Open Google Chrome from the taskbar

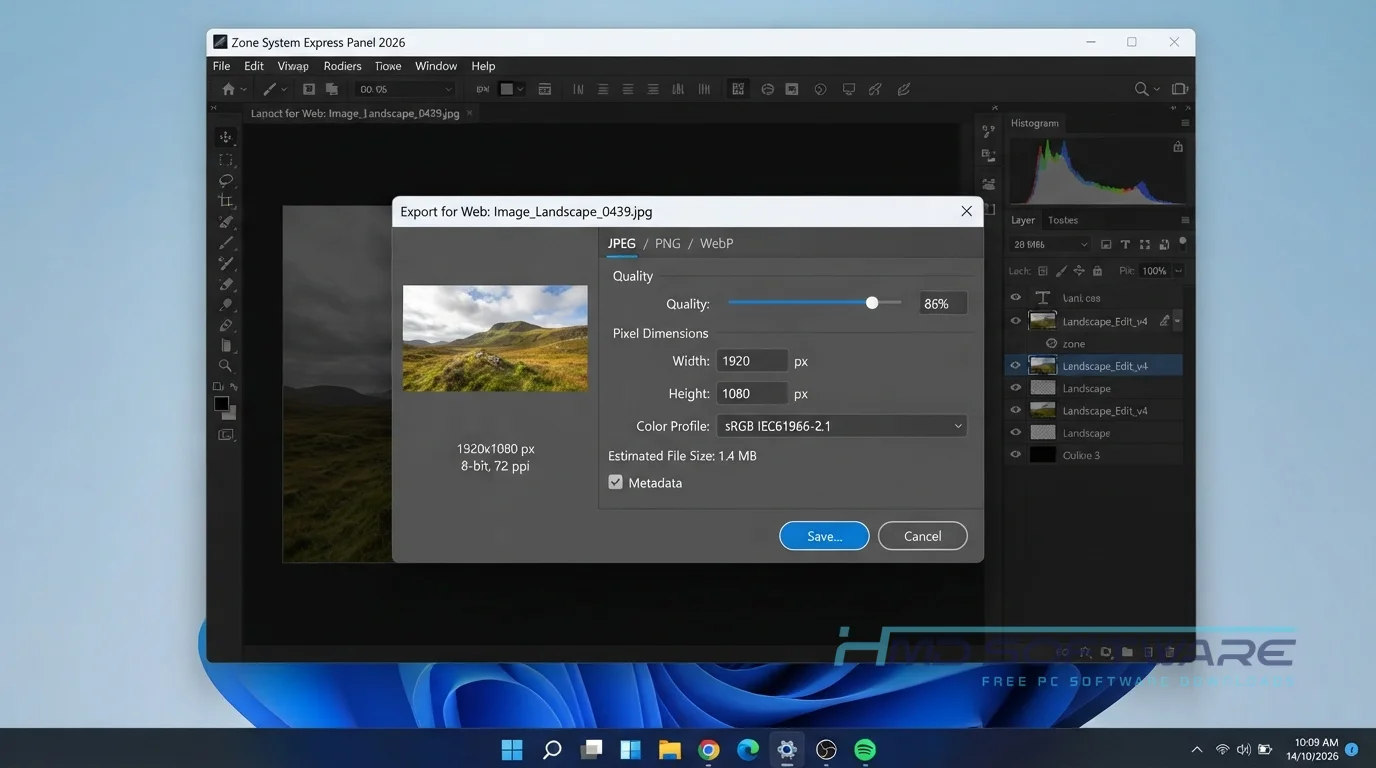(x=709, y=749)
